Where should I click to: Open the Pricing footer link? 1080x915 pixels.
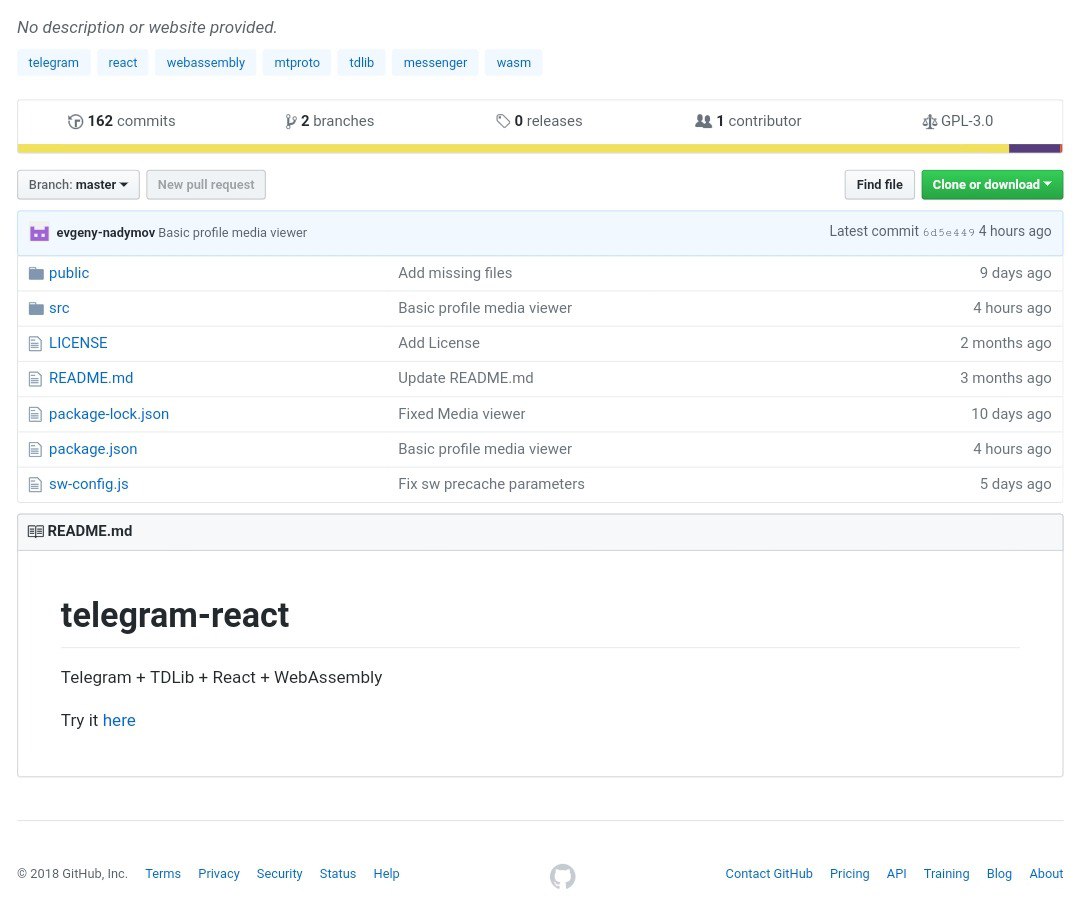pyautogui.click(x=849, y=874)
